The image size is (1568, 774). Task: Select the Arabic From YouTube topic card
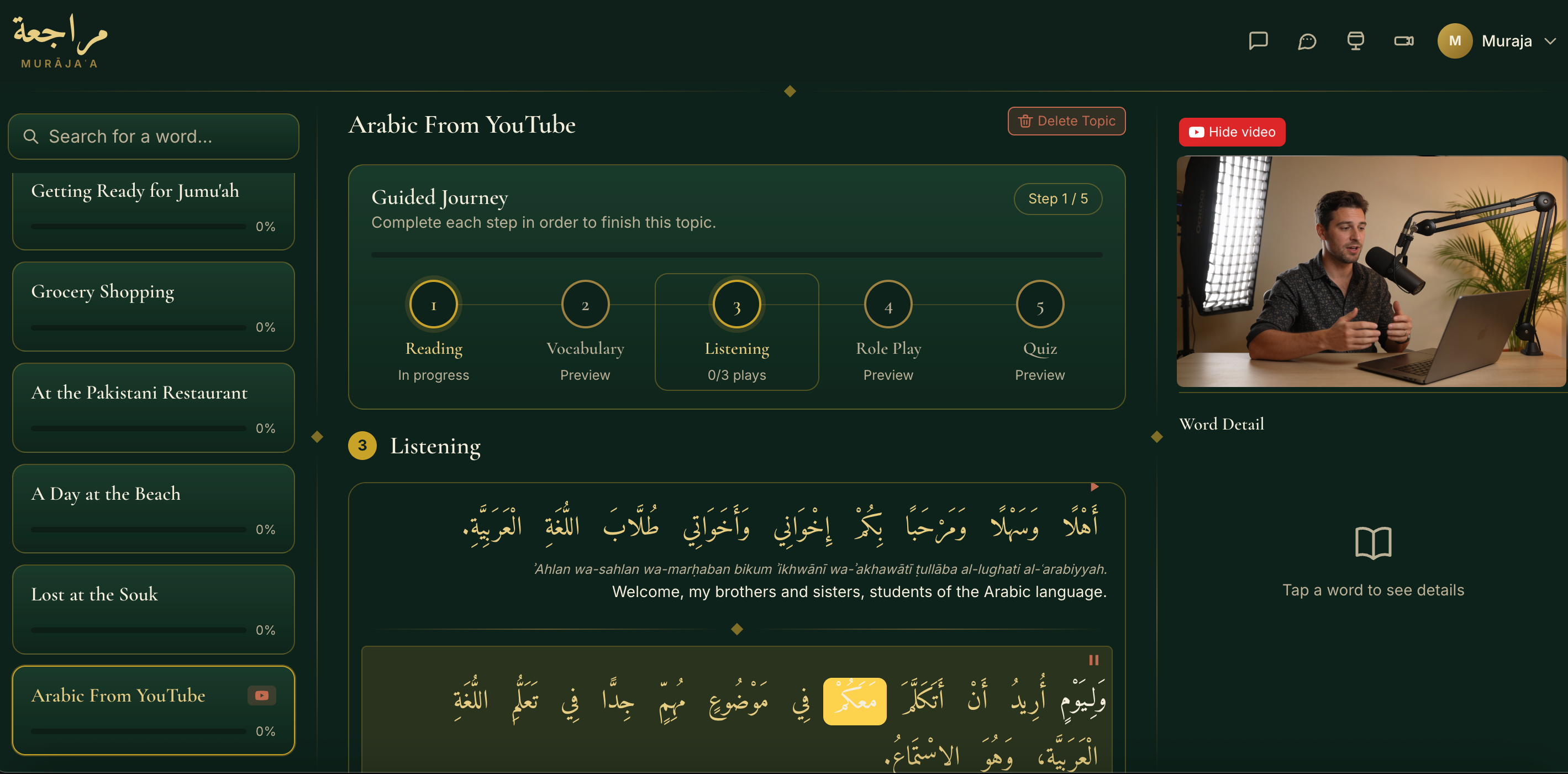154,710
